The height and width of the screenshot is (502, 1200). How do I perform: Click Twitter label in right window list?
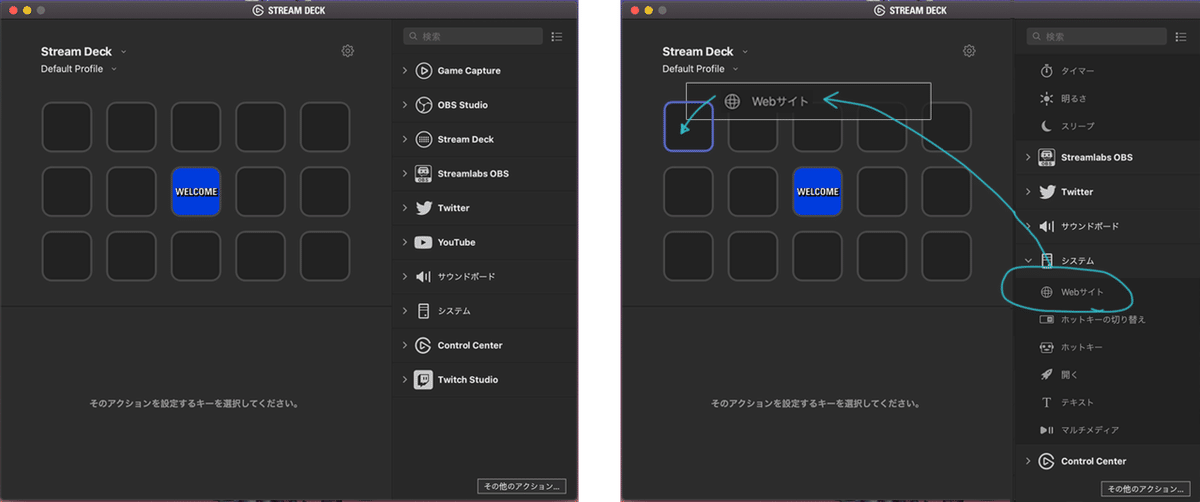[1077, 192]
